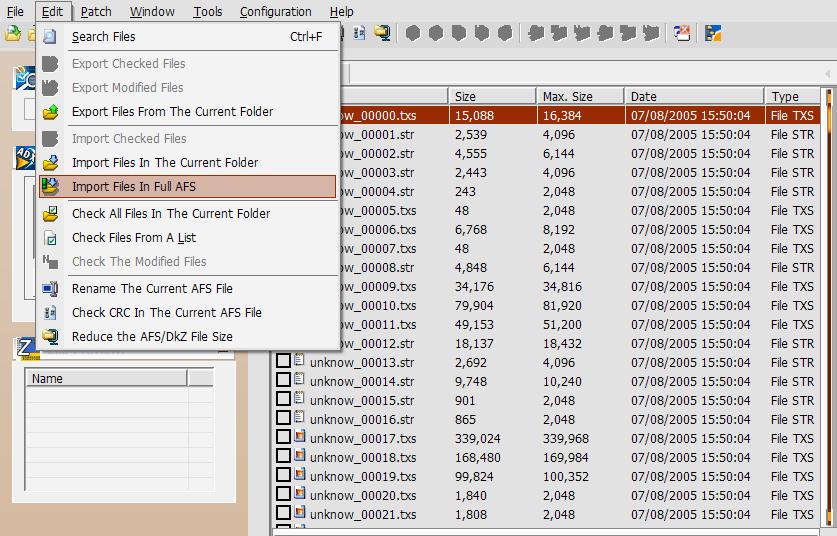
Task: Click the Import Files In Current Folder icon
Action: 50,163
